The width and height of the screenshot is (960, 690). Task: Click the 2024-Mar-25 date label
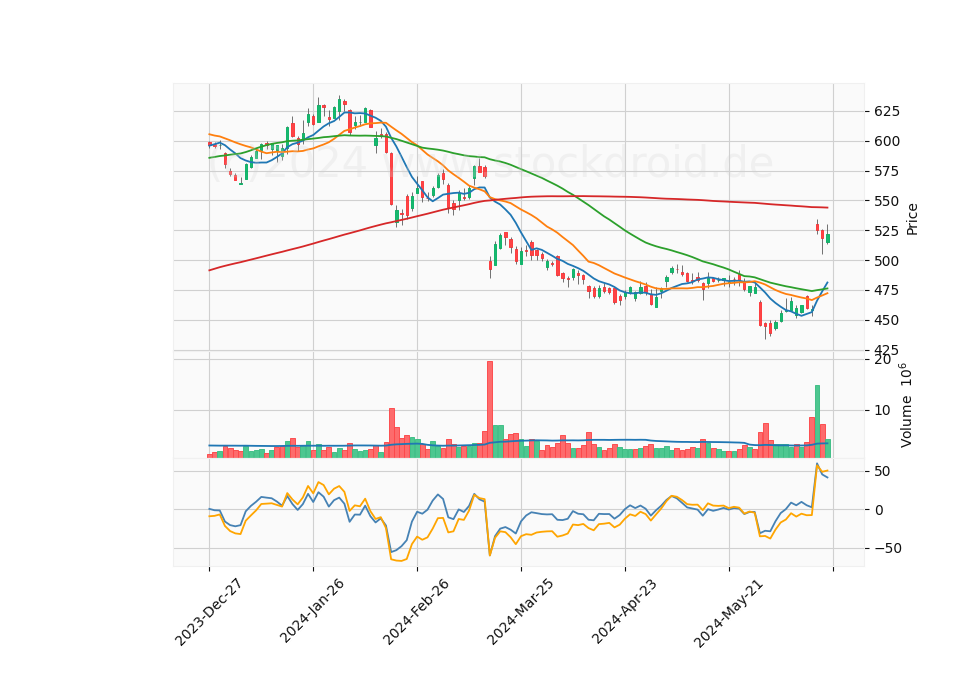click(x=520, y=612)
